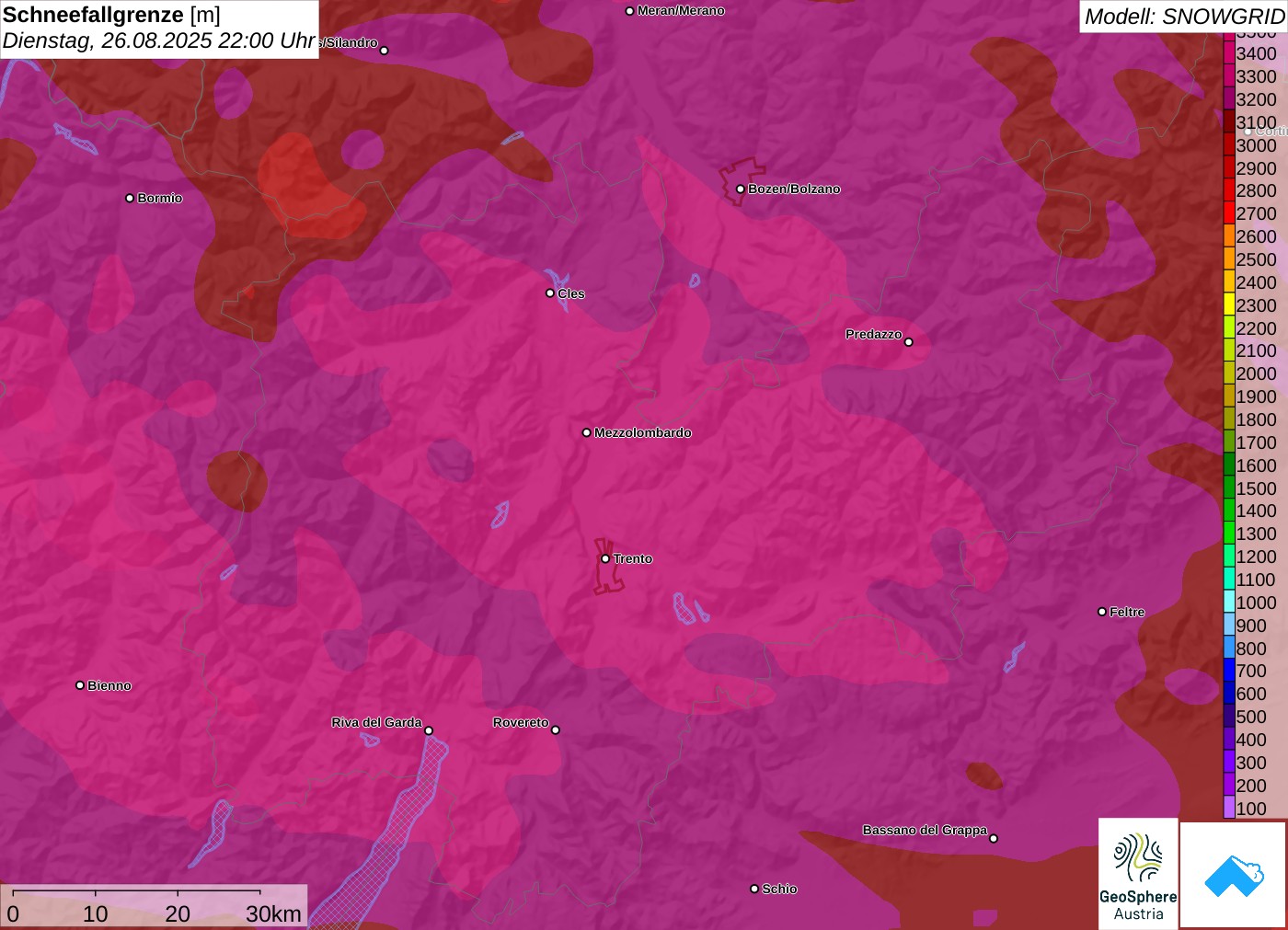Screen dimensions: 1288x930
Task: Click the Silandro location marker
Action: coord(385,51)
